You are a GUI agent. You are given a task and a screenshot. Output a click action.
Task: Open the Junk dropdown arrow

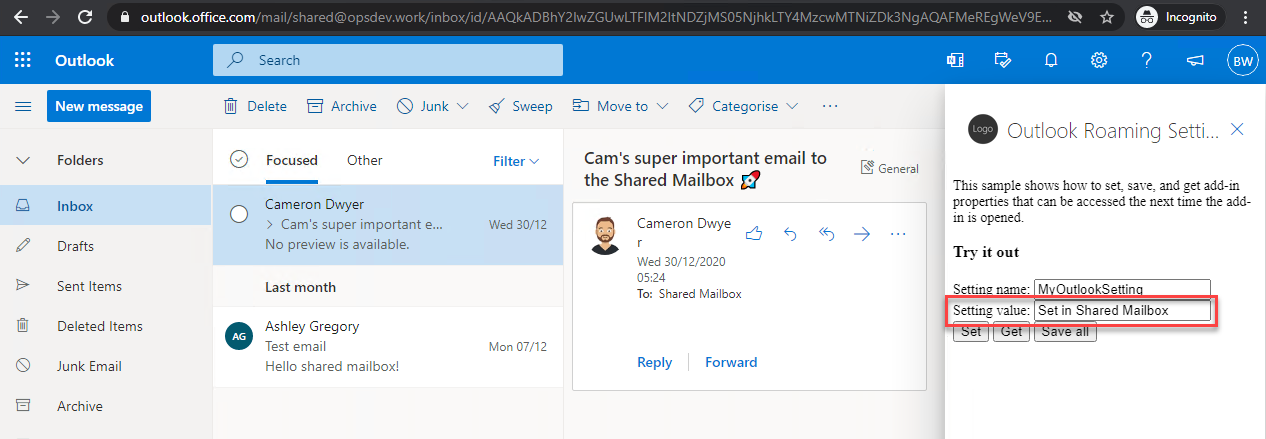[x=463, y=107]
